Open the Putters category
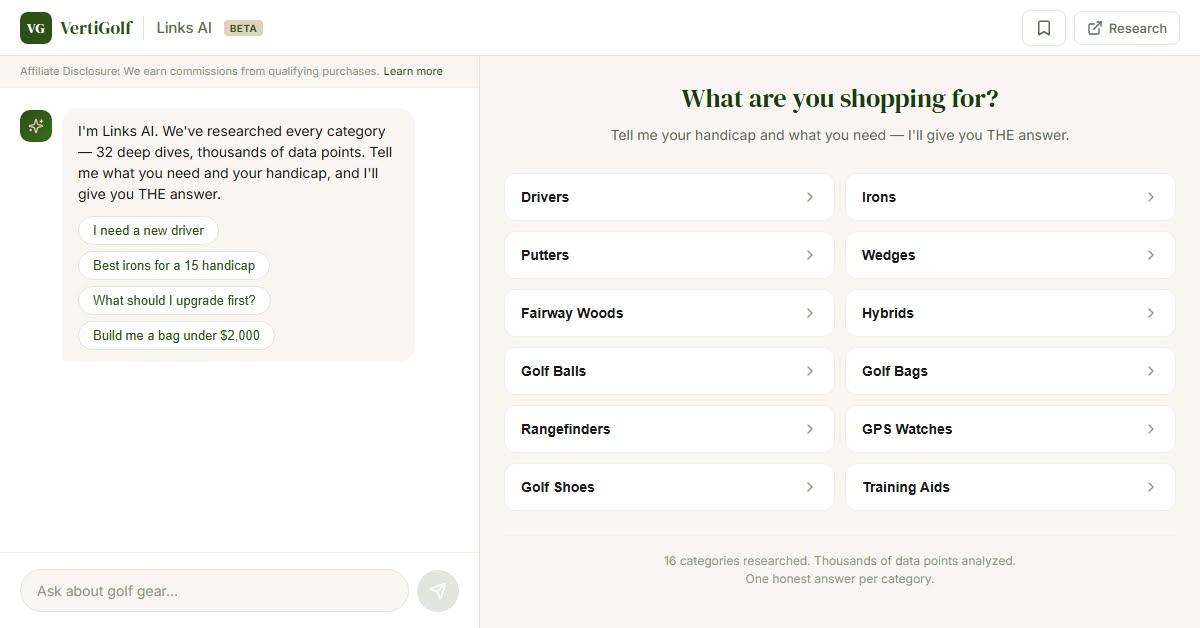Viewport: 1200px width, 628px height. [669, 255]
